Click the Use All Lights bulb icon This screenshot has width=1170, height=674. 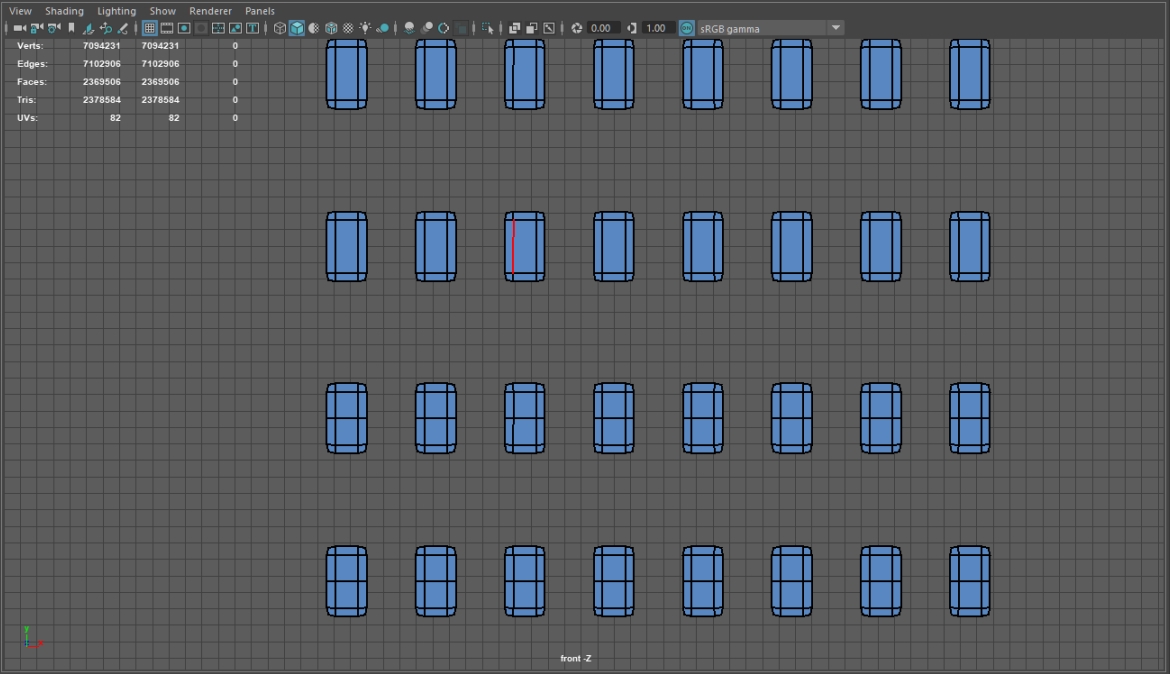(x=365, y=28)
